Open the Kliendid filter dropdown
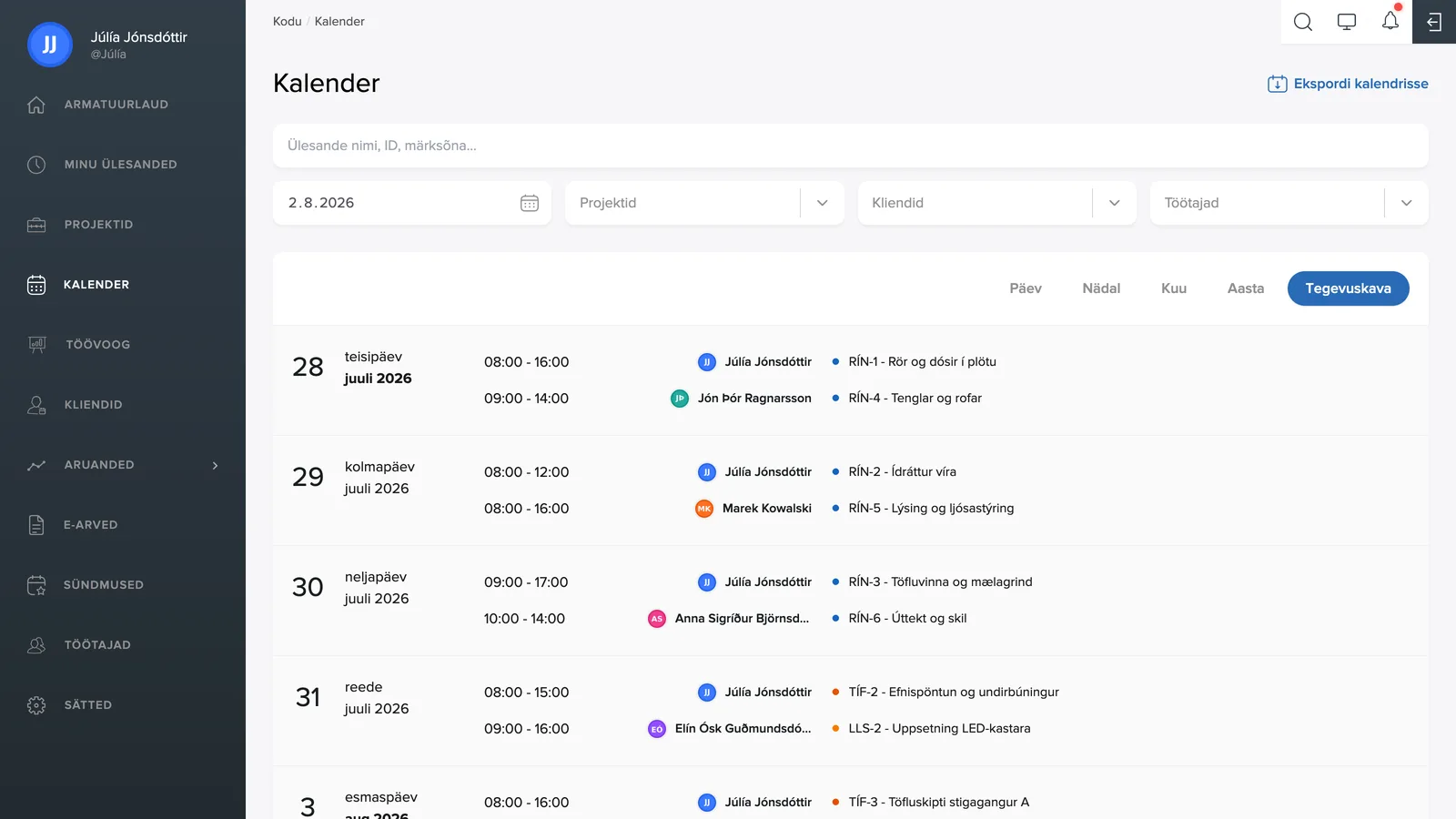This screenshot has height=819, width=1456. 1115,203
